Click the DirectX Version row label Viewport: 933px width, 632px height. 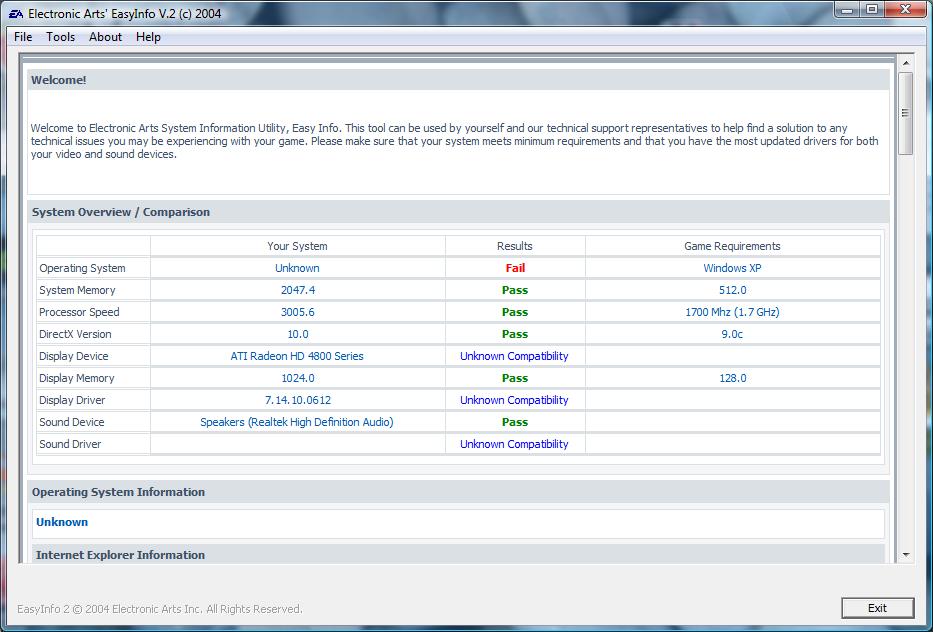click(75, 334)
